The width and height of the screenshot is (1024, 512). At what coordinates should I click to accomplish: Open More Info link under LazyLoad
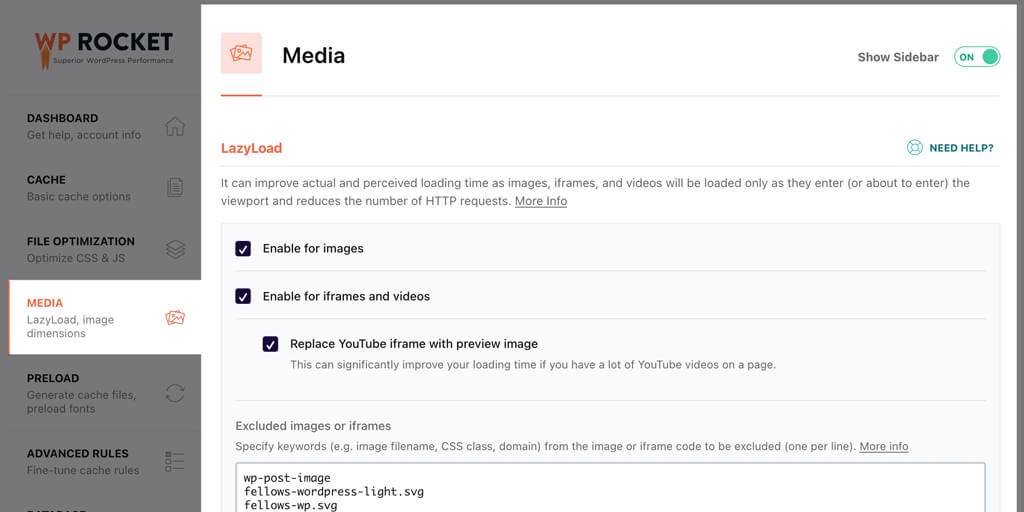point(541,201)
